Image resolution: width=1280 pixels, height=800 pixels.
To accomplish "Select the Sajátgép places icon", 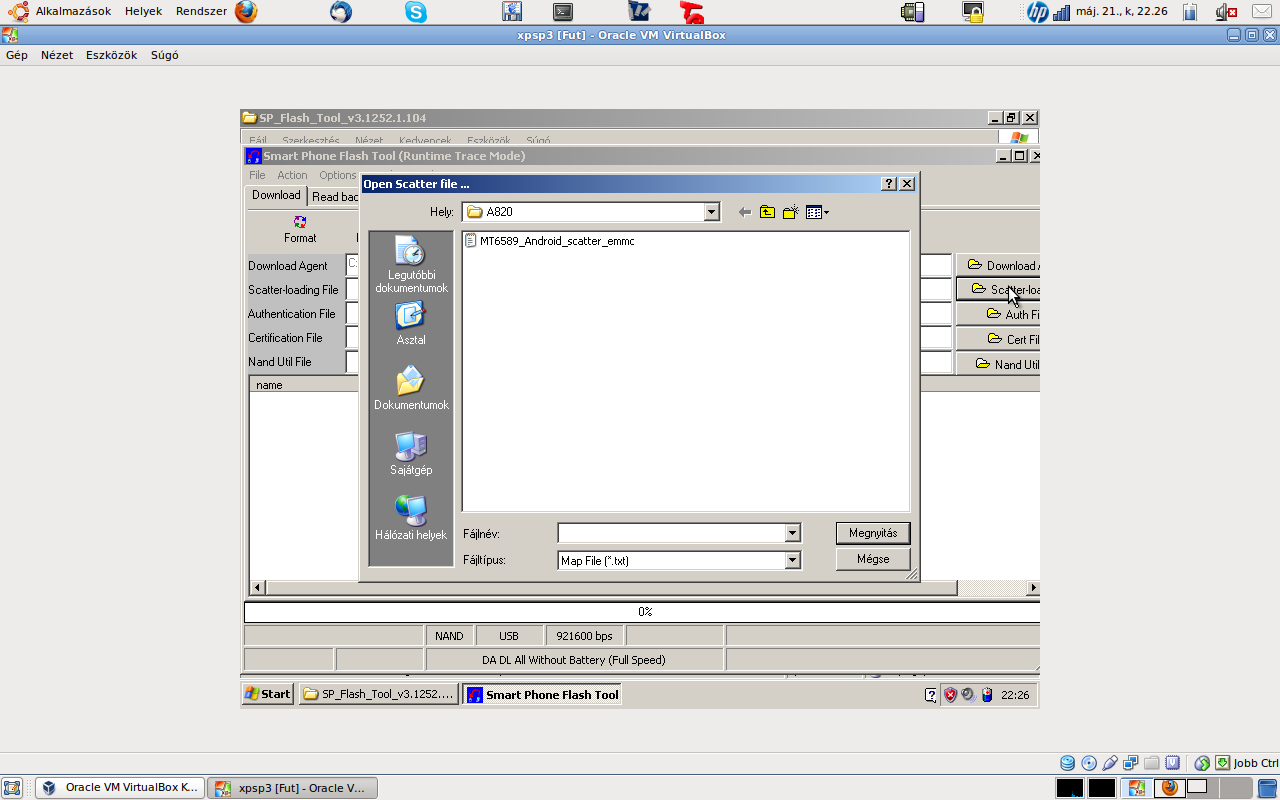I will point(411,454).
